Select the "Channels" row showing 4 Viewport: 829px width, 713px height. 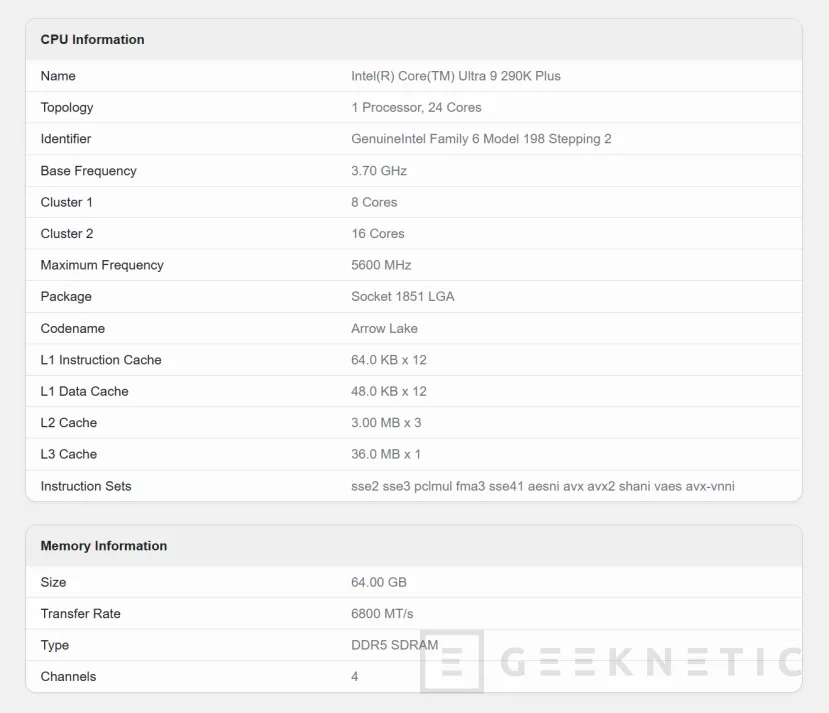point(68,676)
